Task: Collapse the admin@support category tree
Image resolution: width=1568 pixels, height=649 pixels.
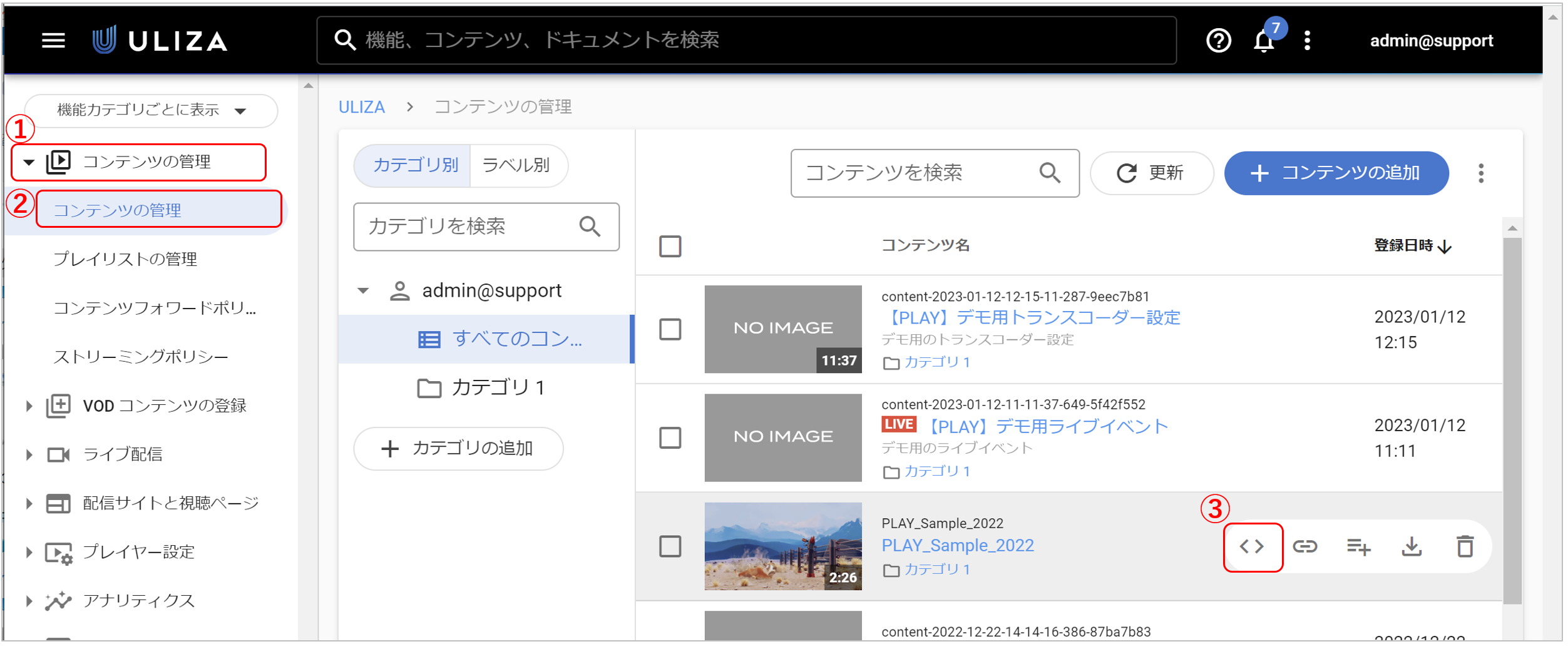Action: pyautogui.click(x=363, y=291)
